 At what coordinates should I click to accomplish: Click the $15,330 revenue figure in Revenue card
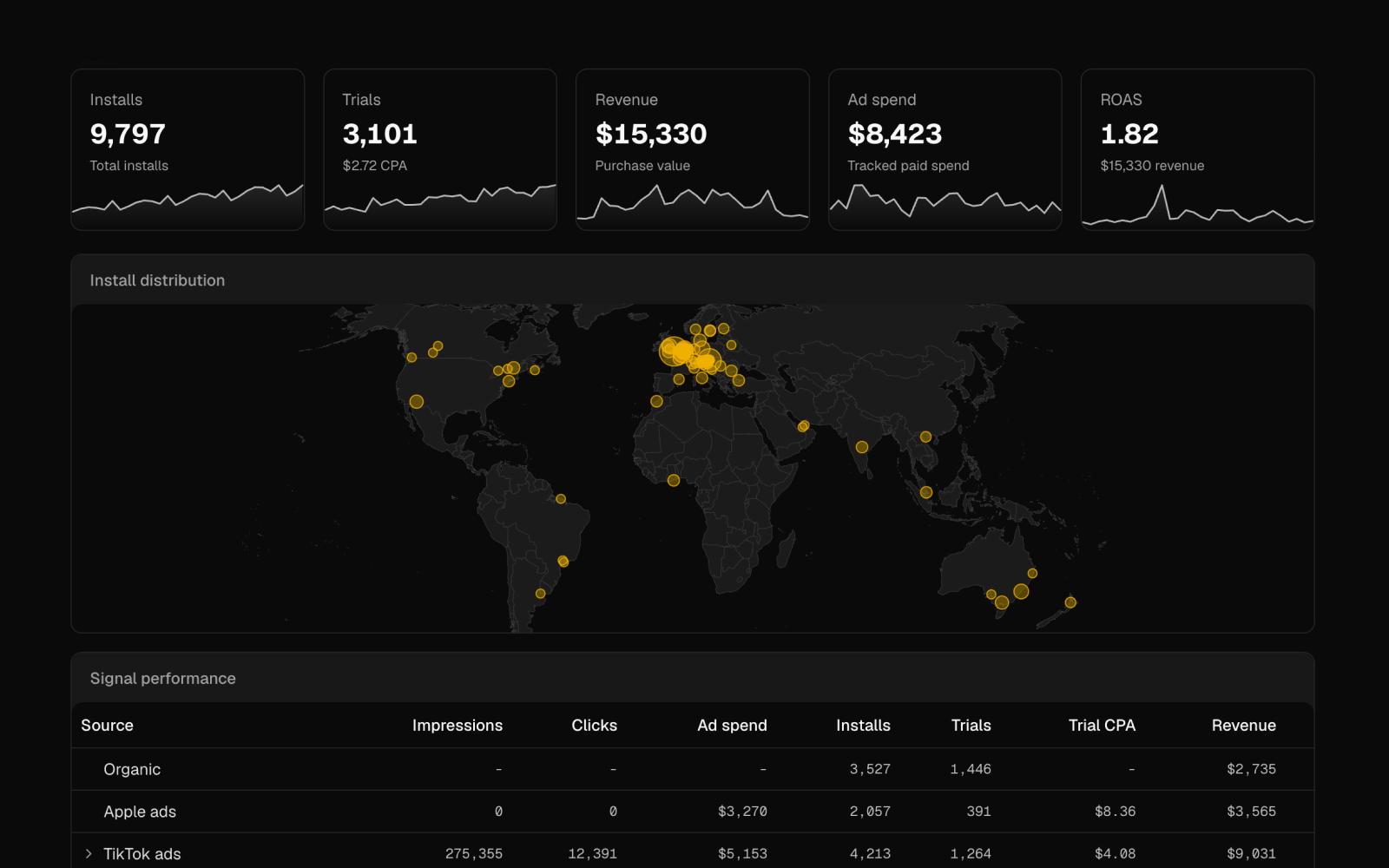[651, 134]
